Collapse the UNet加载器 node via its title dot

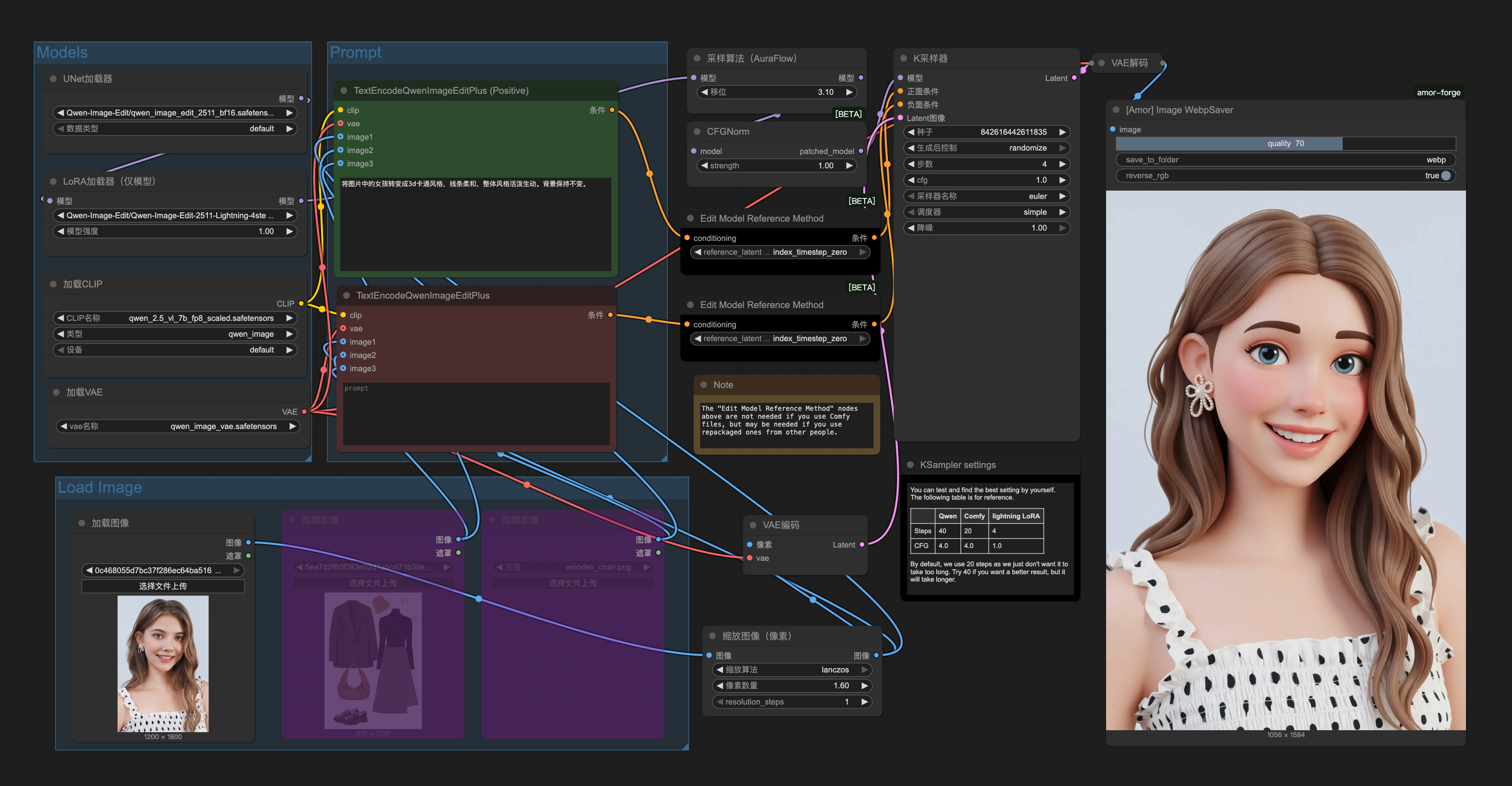pos(53,79)
